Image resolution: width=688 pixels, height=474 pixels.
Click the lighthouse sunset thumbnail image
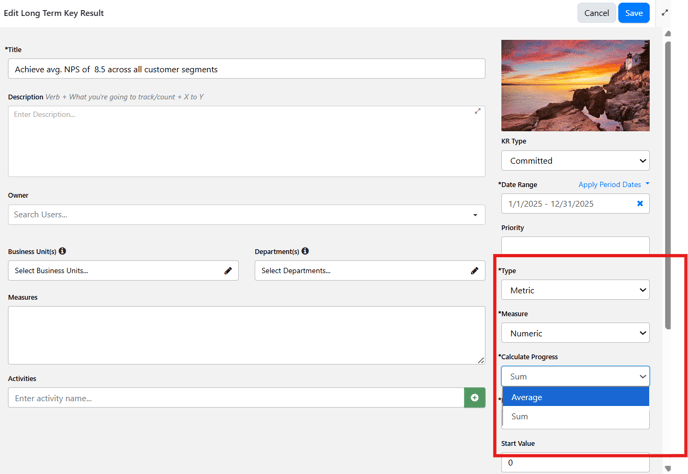tap(575, 86)
